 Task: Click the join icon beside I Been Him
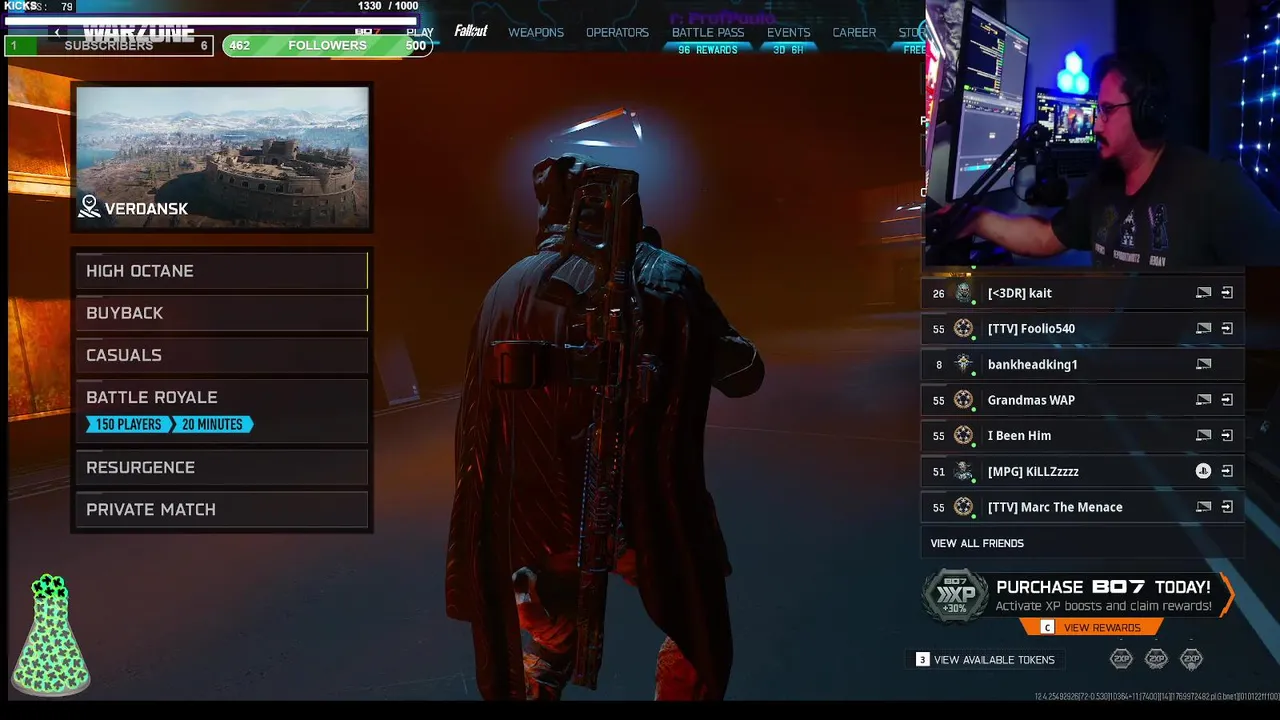1227,436
